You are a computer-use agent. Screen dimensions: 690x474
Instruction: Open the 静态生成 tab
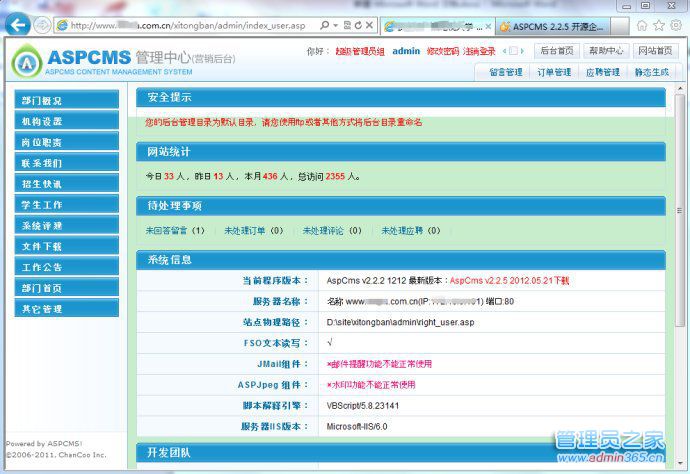click(x=652, y=72)
